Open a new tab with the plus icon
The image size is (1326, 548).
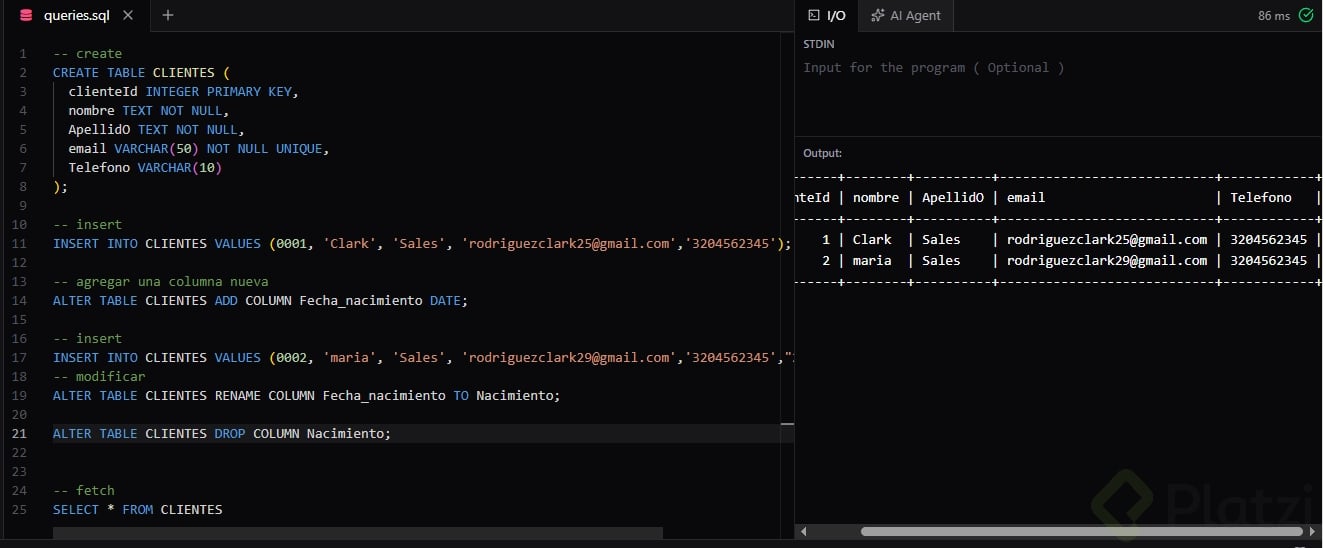[167, 15]
